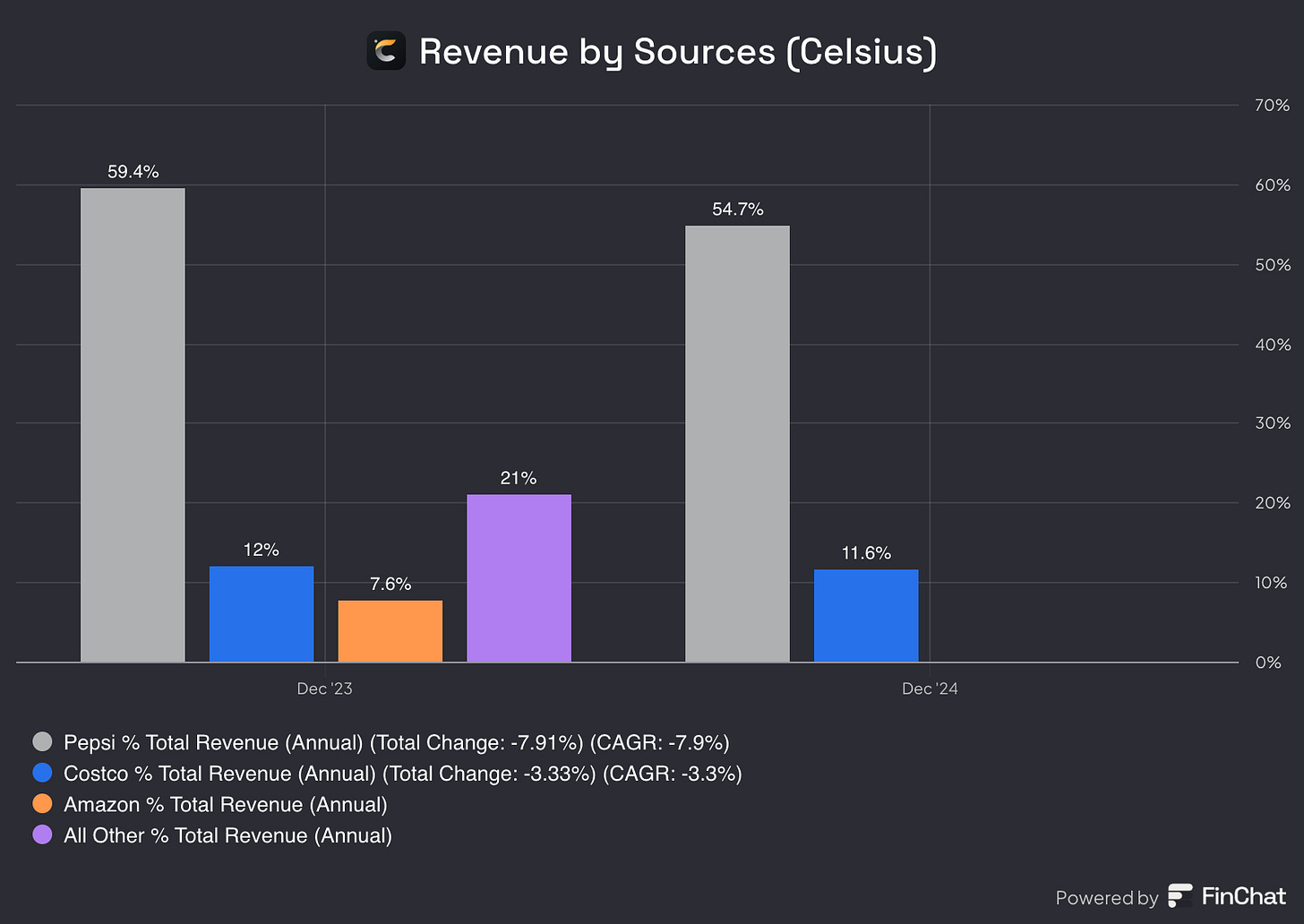Click the Dec '23 axis label
Image resolution: width=1304 pixels, height=924 pixels.
(x=324, y=689)
